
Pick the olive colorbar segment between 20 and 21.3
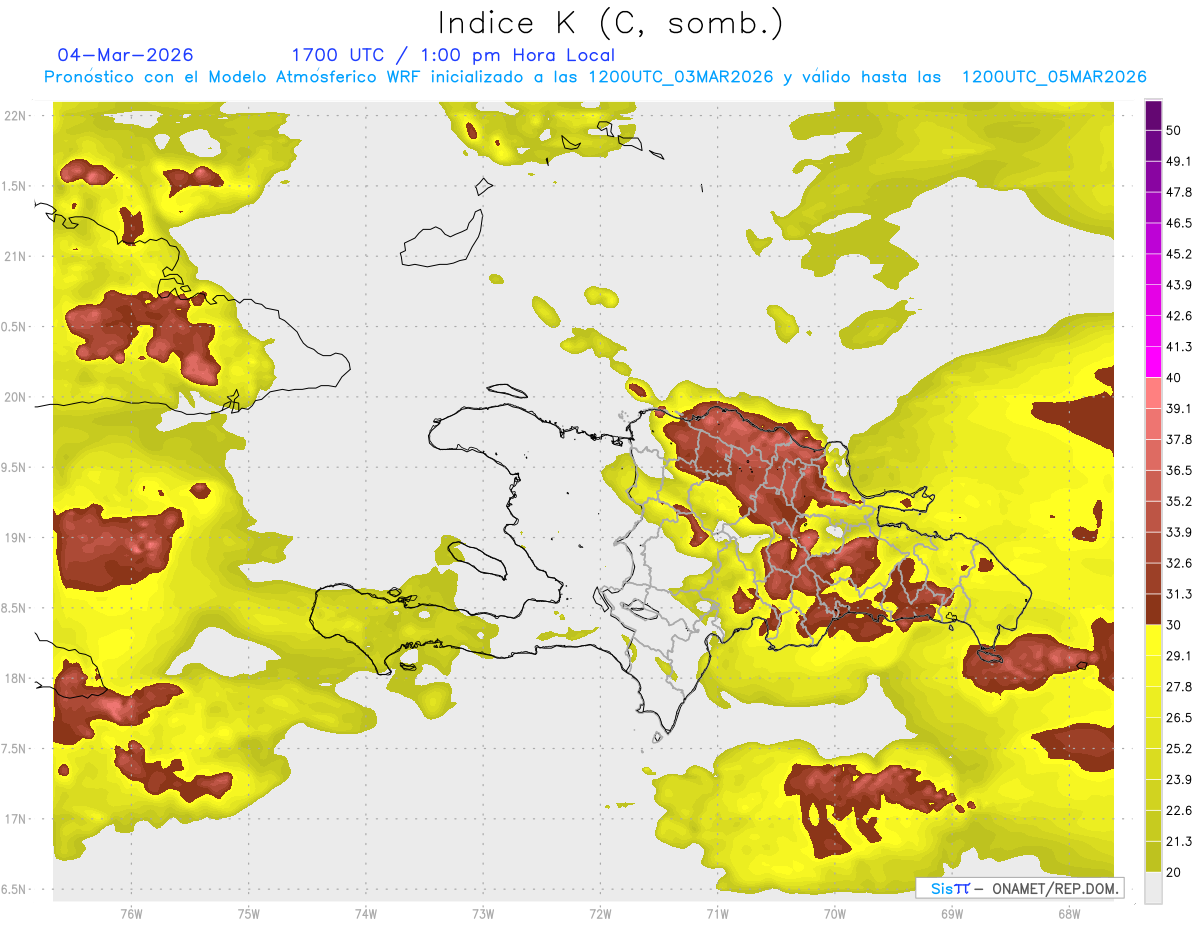click(1153, 857)
